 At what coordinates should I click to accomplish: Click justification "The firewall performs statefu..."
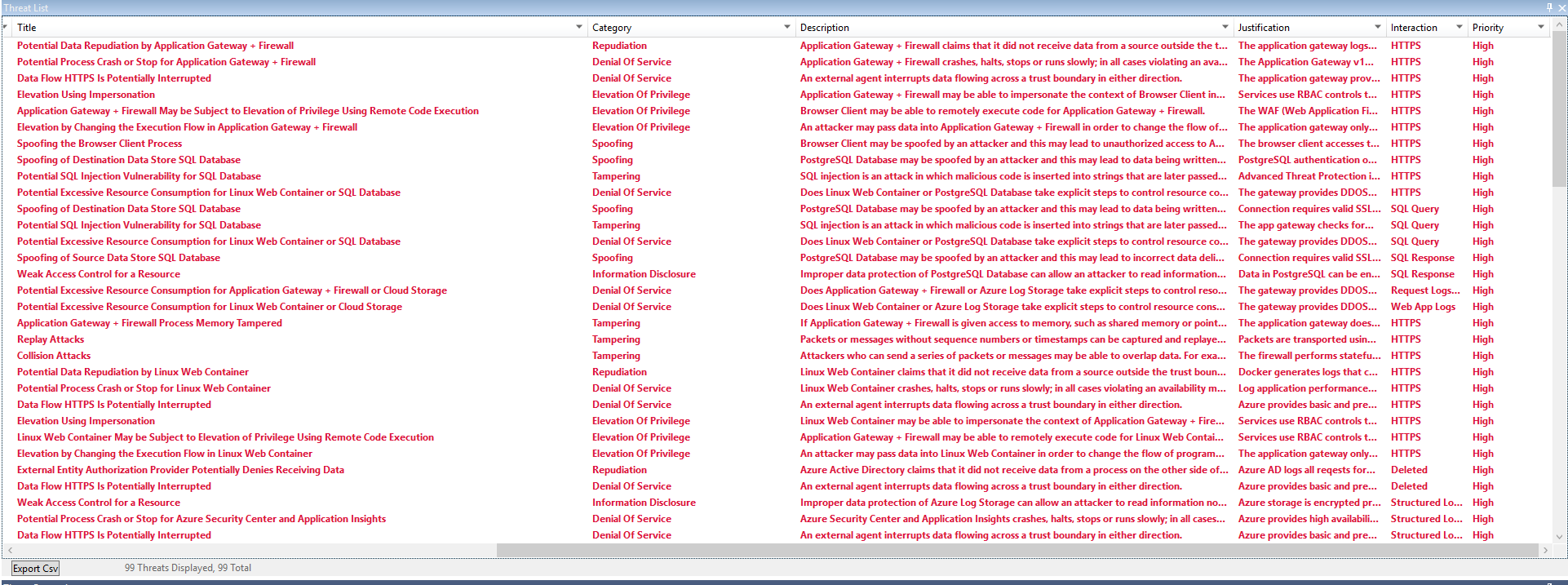point(1309,356)
